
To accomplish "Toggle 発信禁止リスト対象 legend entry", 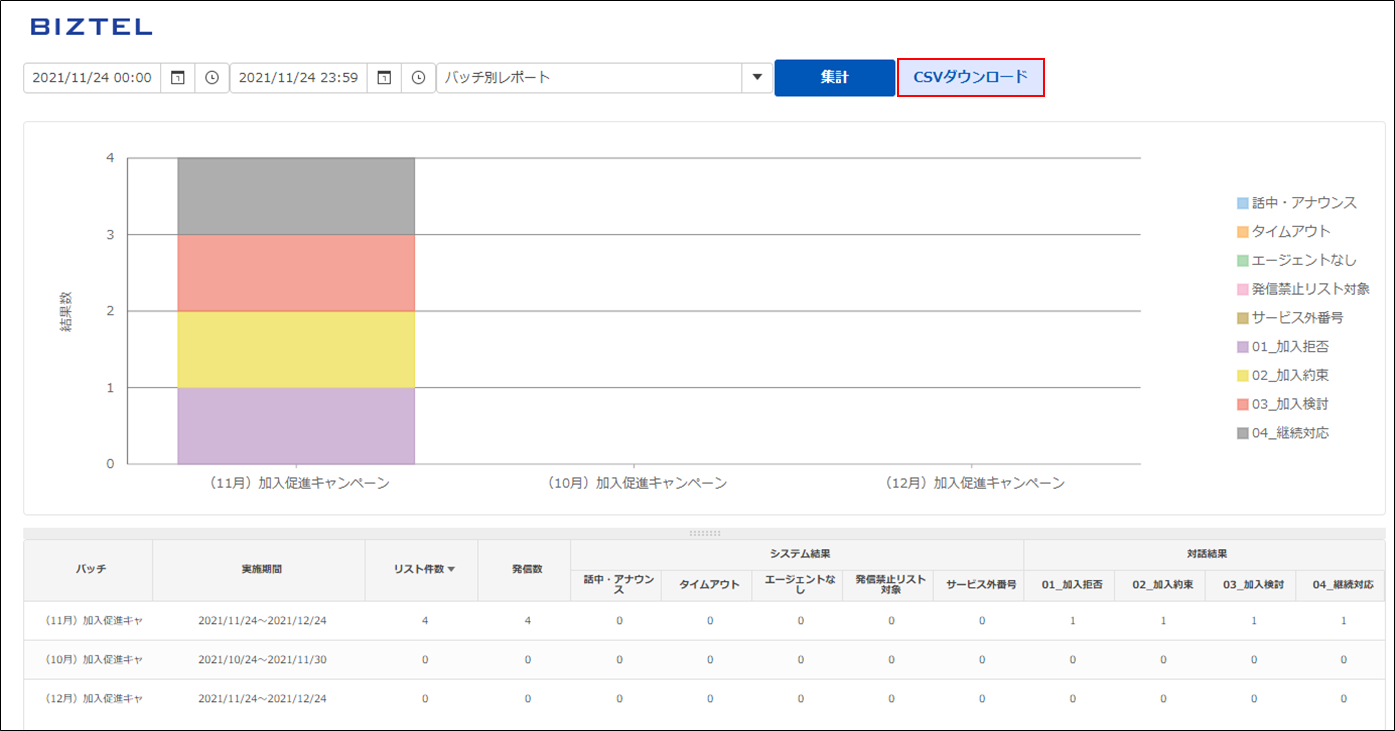I will click(1303, 289).
